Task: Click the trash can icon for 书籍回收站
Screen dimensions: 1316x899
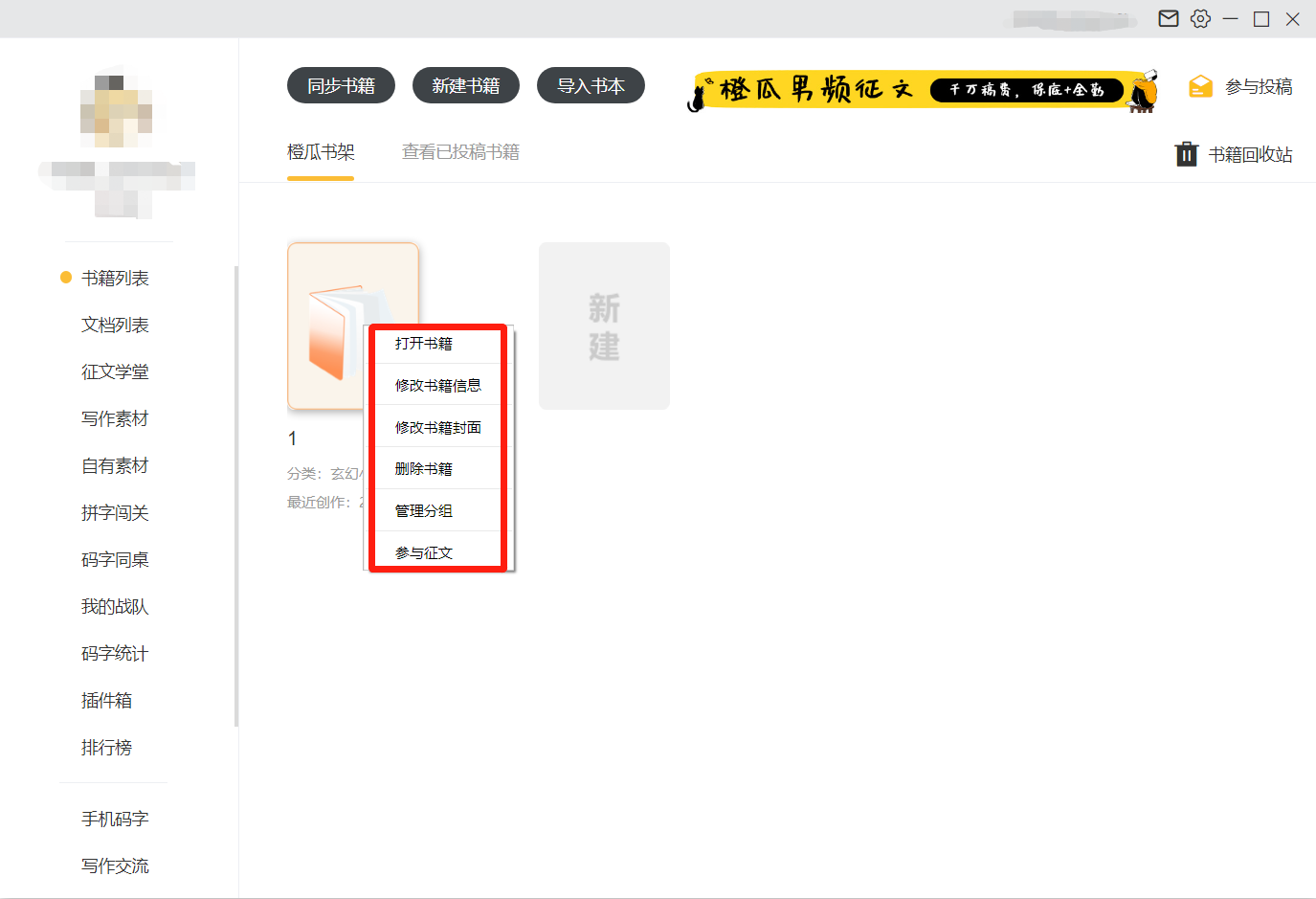Action: (x=1186, y=154)
